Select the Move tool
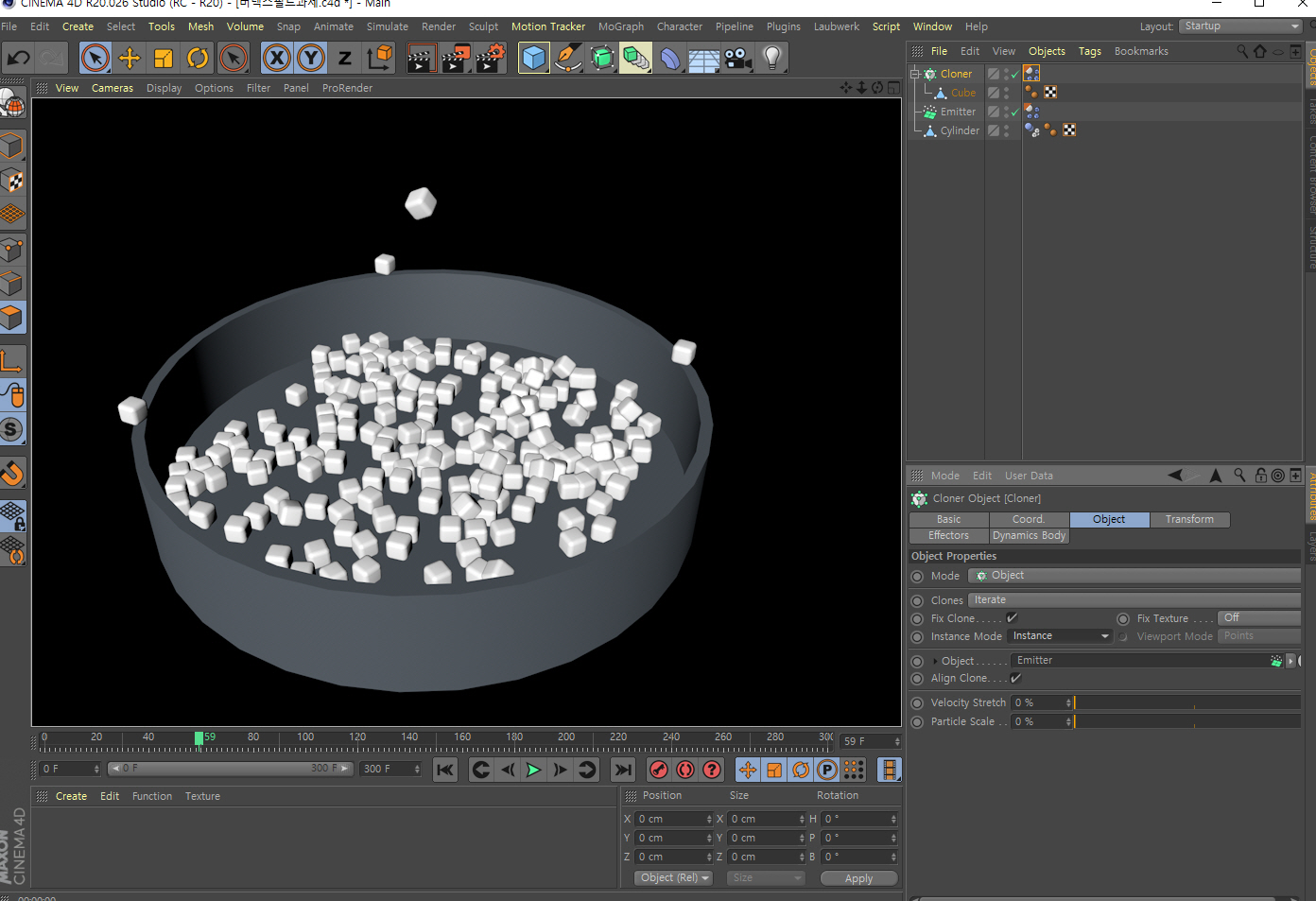 pyautogui.click(x=130, y=59)
